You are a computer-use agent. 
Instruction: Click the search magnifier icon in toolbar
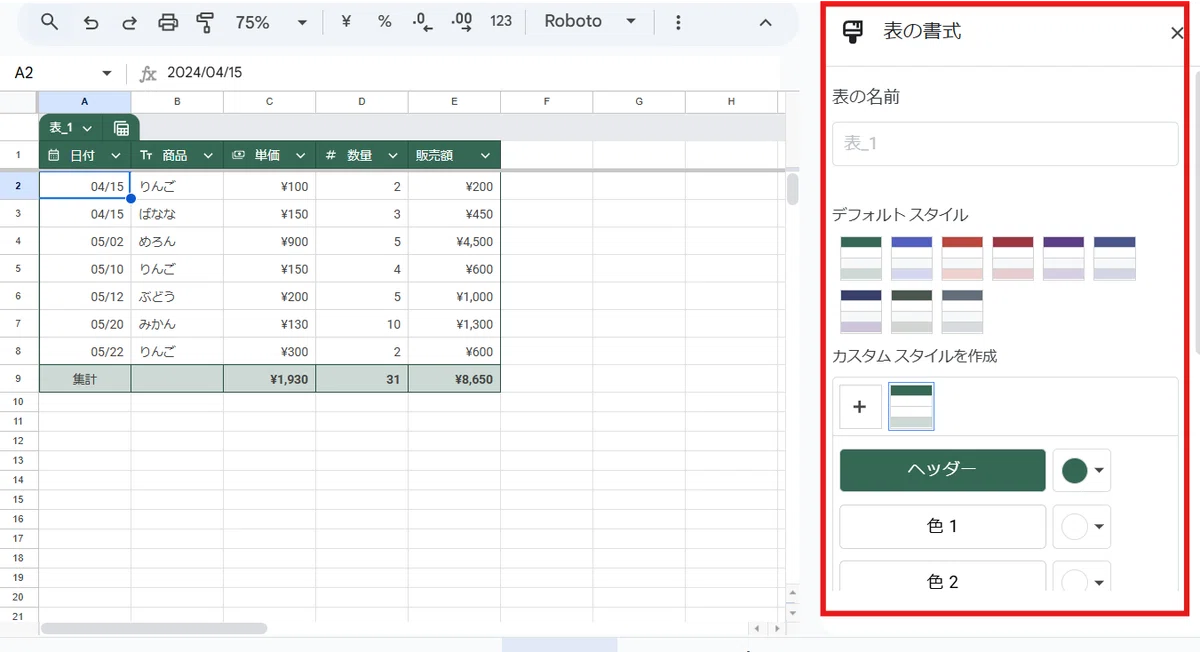(x=49, y=22)
